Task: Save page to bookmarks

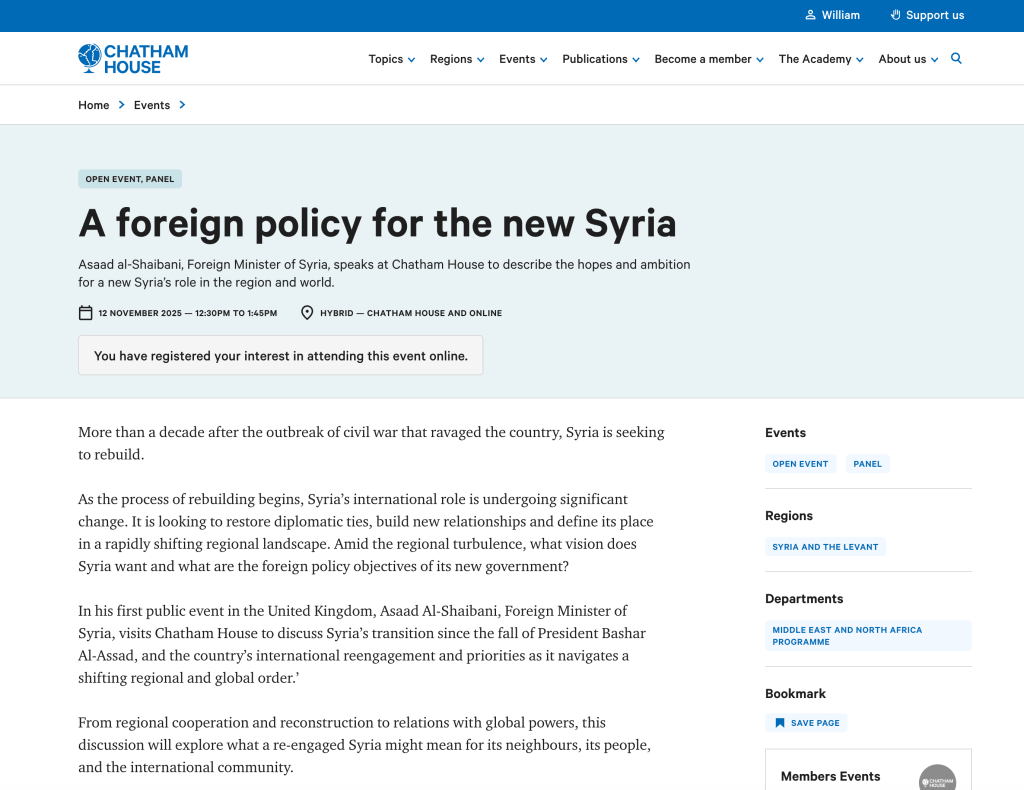Action: click(806, 723)
